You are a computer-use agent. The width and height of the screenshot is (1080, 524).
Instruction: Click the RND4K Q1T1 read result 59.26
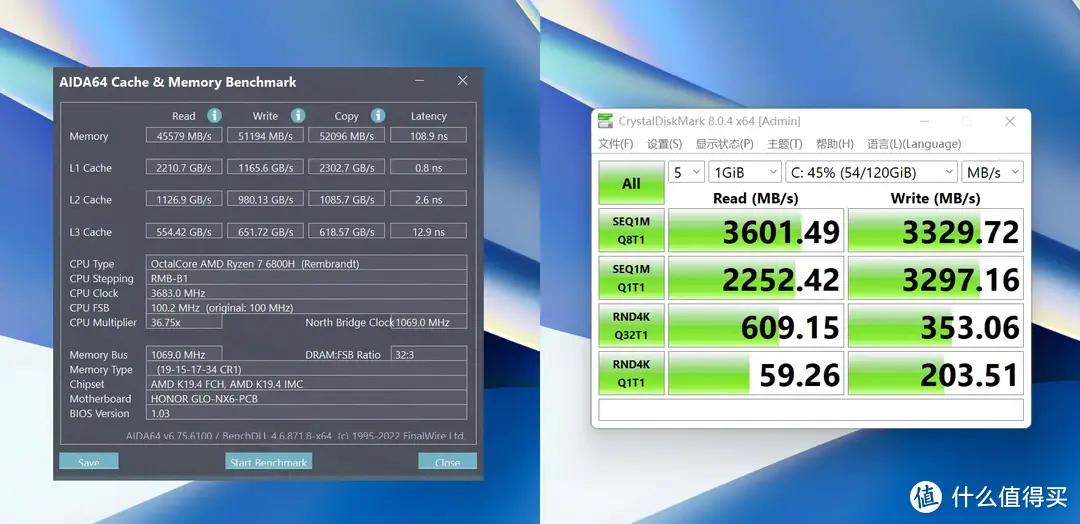point(756,373)
